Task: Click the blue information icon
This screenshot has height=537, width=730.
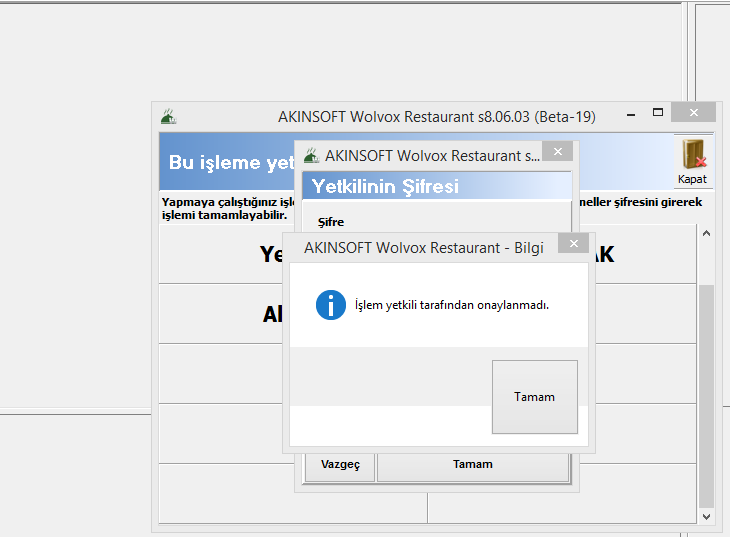Action: pos(331,305)
